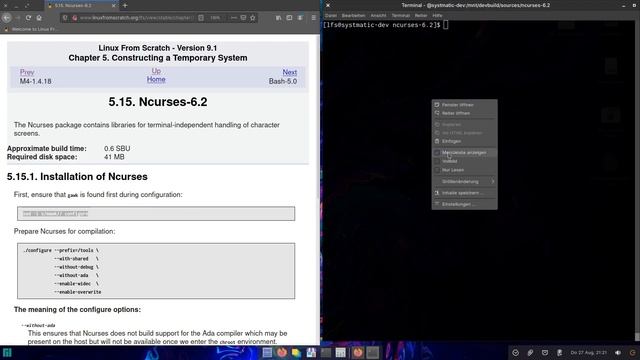Open the volume speaker tray icon

pos(618,353)
